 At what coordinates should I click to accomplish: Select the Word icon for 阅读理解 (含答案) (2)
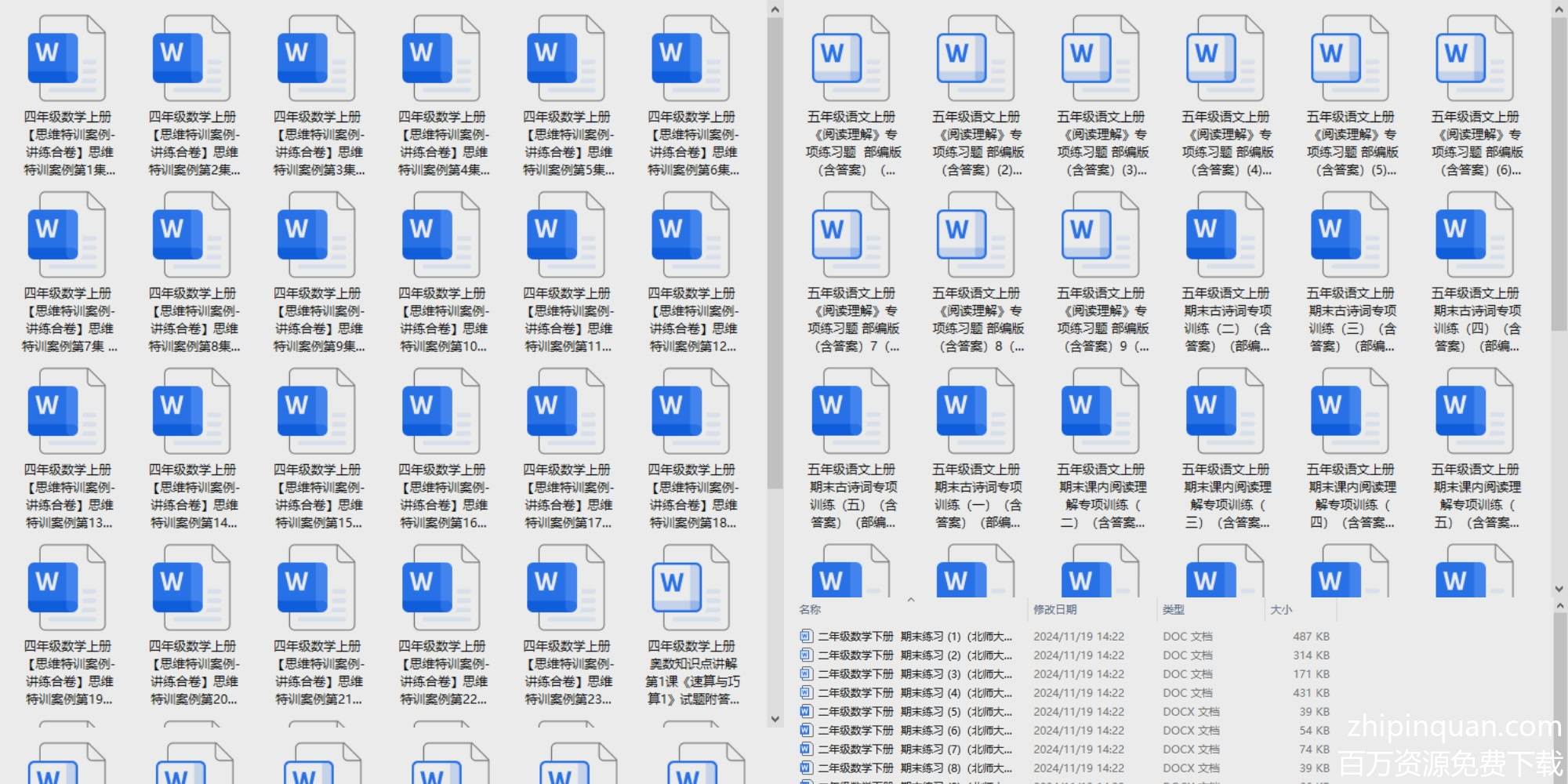click(975, 59)
